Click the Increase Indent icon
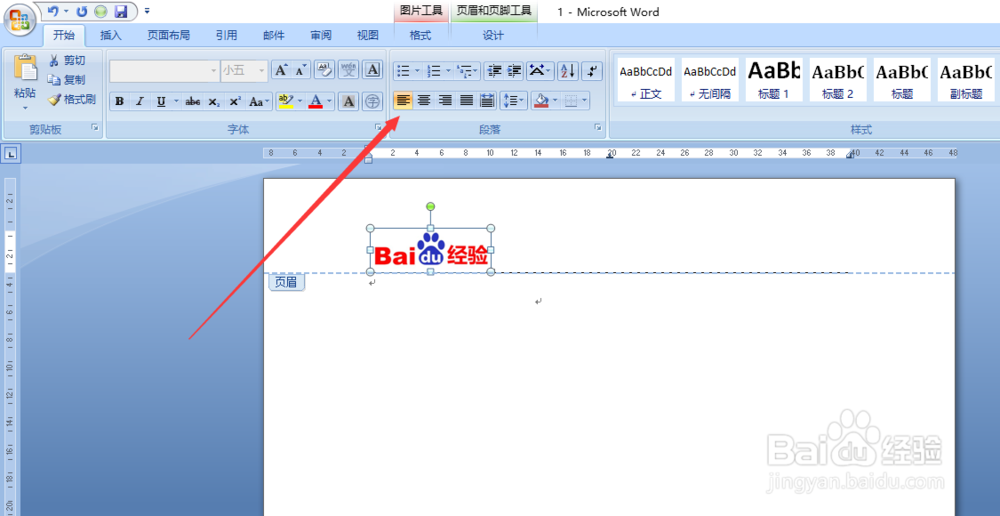Image resolution: width=1000 pixels, height=516 pixels. pyautogui.click(x=514, y=70)
